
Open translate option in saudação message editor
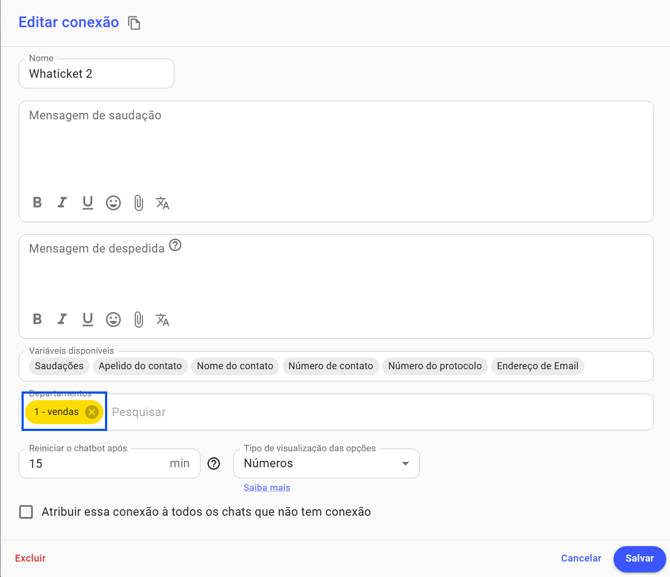(162, 203)
